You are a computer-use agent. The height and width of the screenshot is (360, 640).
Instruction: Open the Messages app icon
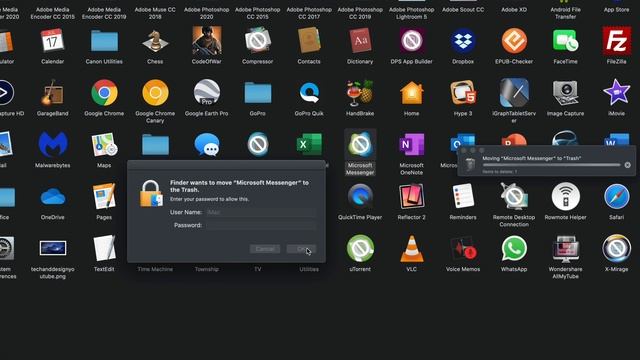207,144
